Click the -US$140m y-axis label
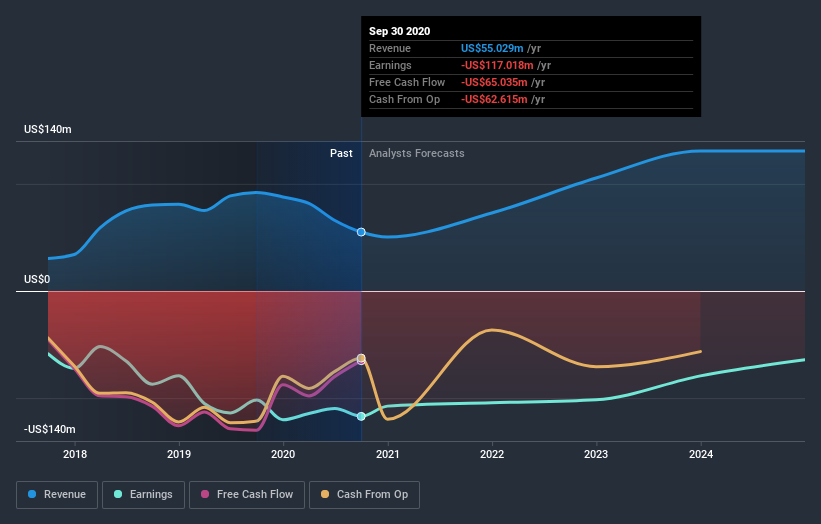 pos(50,429)
